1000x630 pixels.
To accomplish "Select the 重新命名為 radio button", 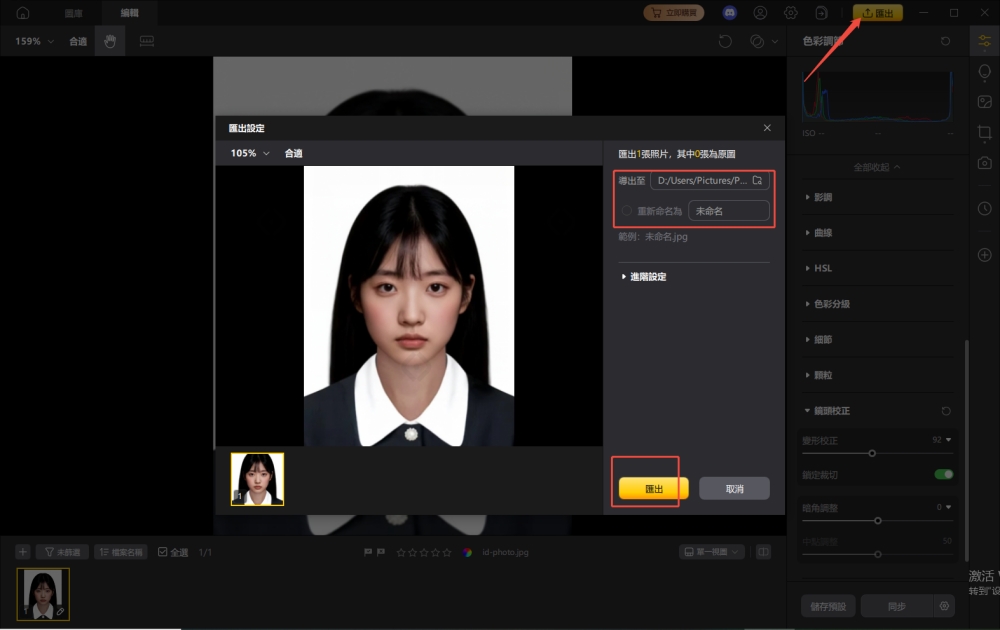I will (625, 210).
